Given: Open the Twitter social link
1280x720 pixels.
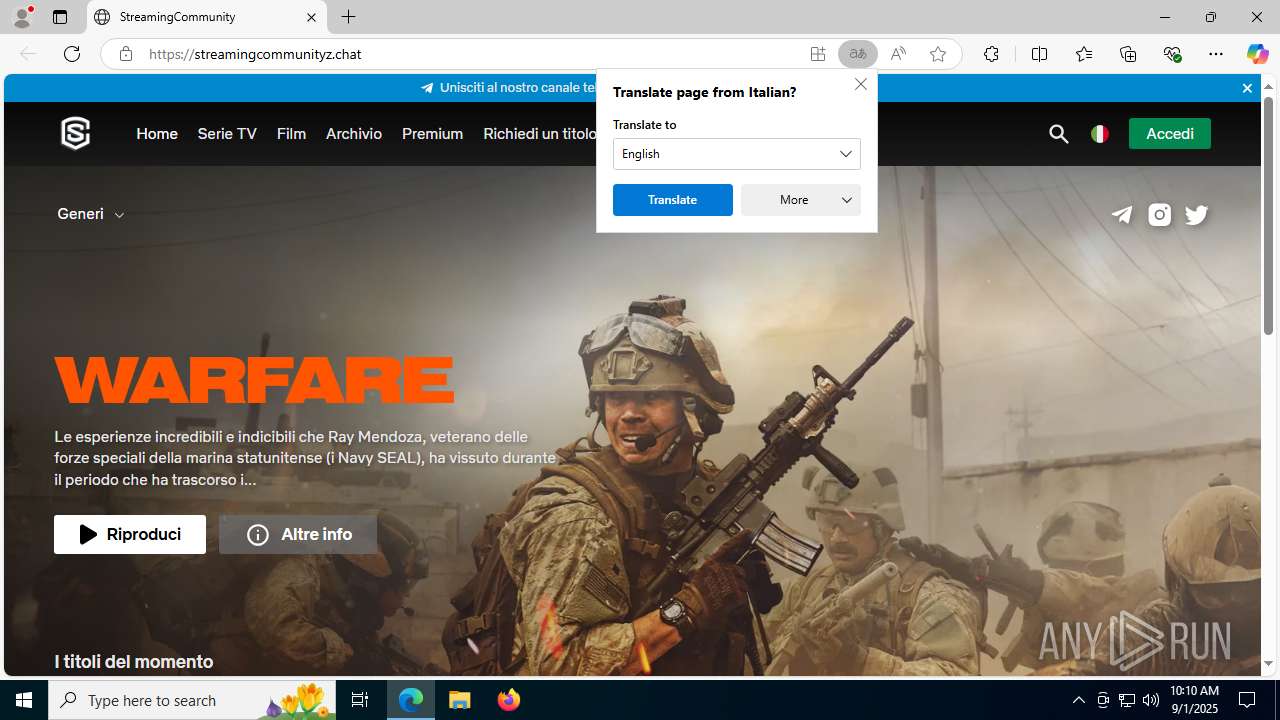Looking at the screenshot, I should pyautogui.click(x=1196, y=215).
